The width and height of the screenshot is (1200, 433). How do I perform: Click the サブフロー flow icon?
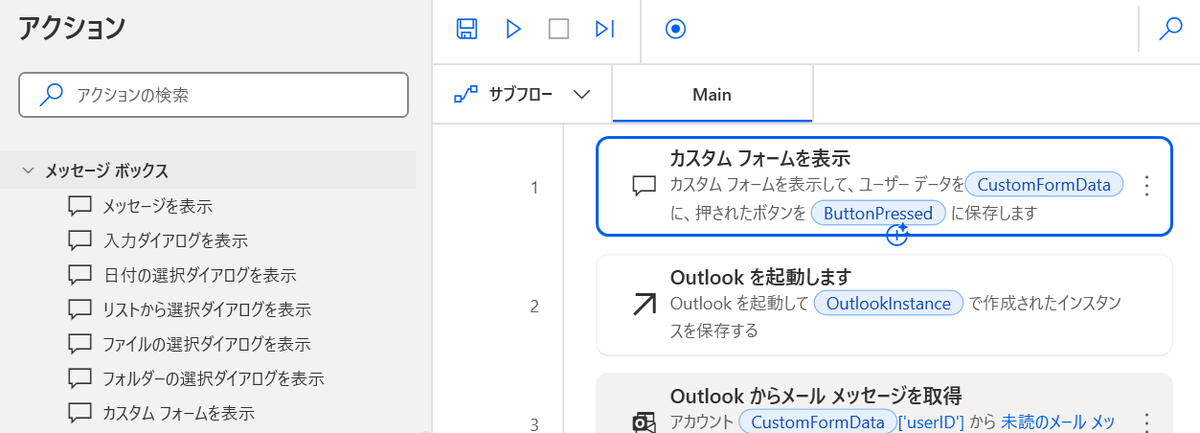tap(465, 95)
